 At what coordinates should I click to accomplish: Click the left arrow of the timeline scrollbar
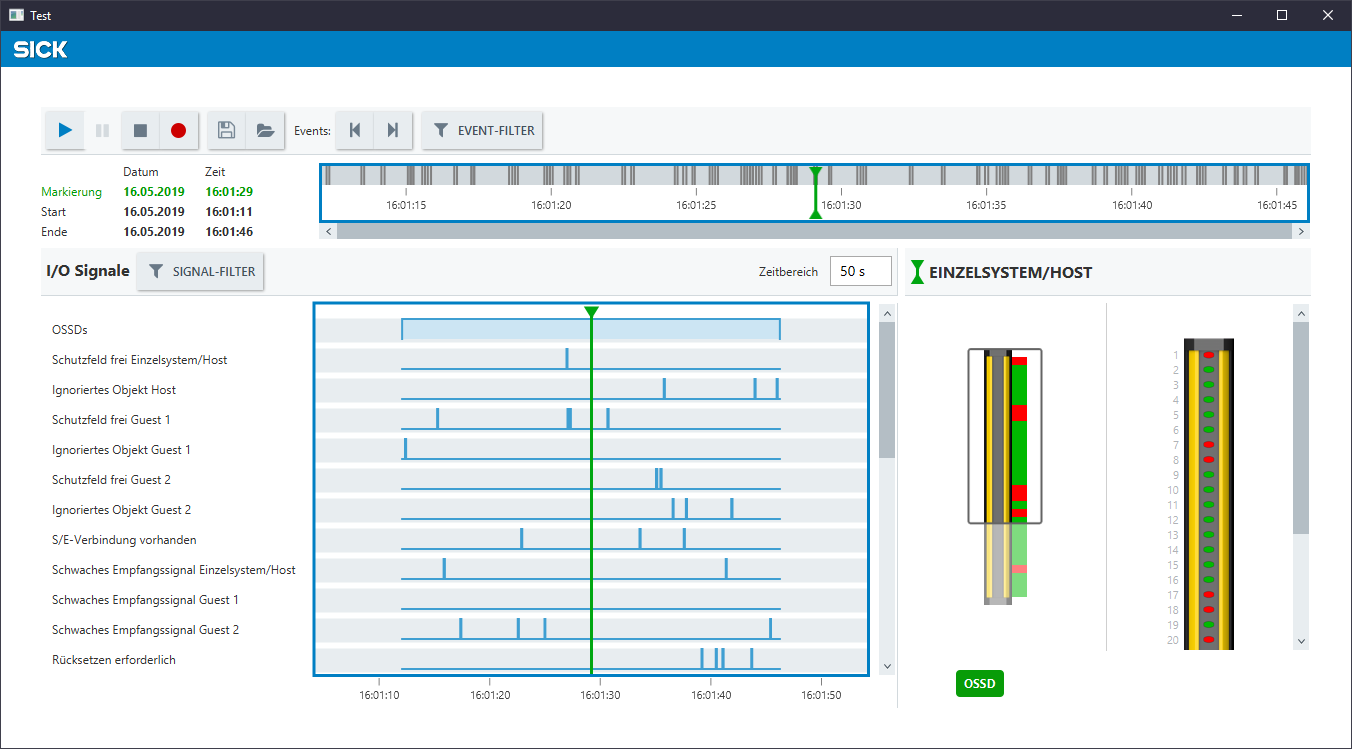(x=328, y=231)
